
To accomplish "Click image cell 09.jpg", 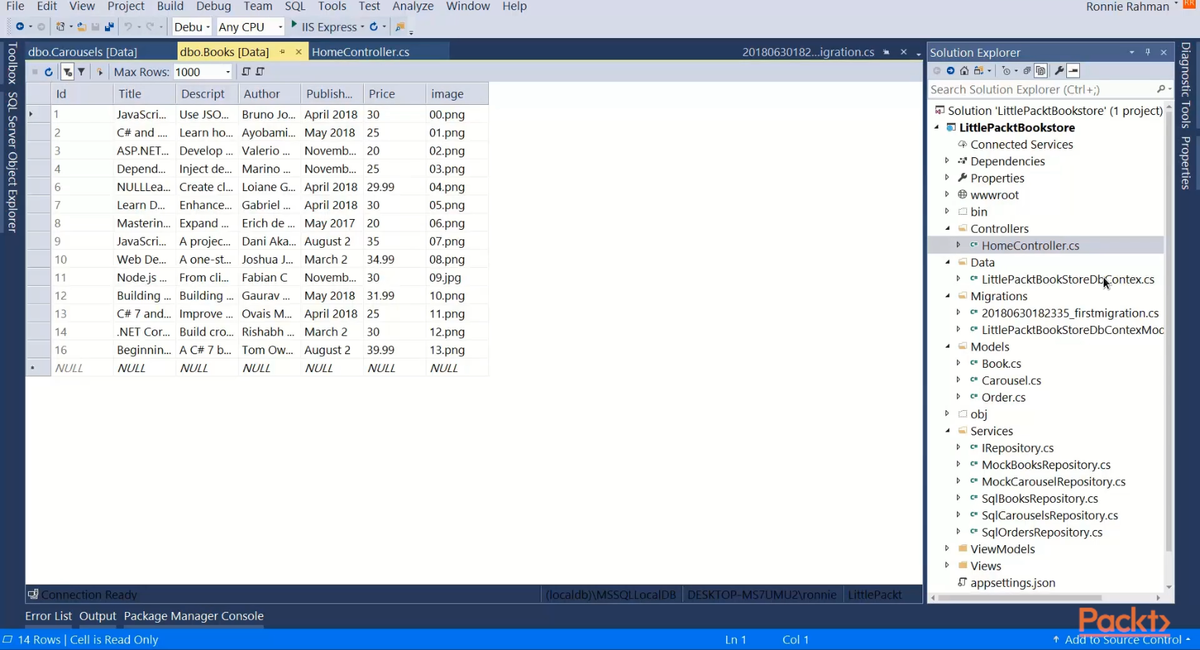I will click(x=456, y=278).
